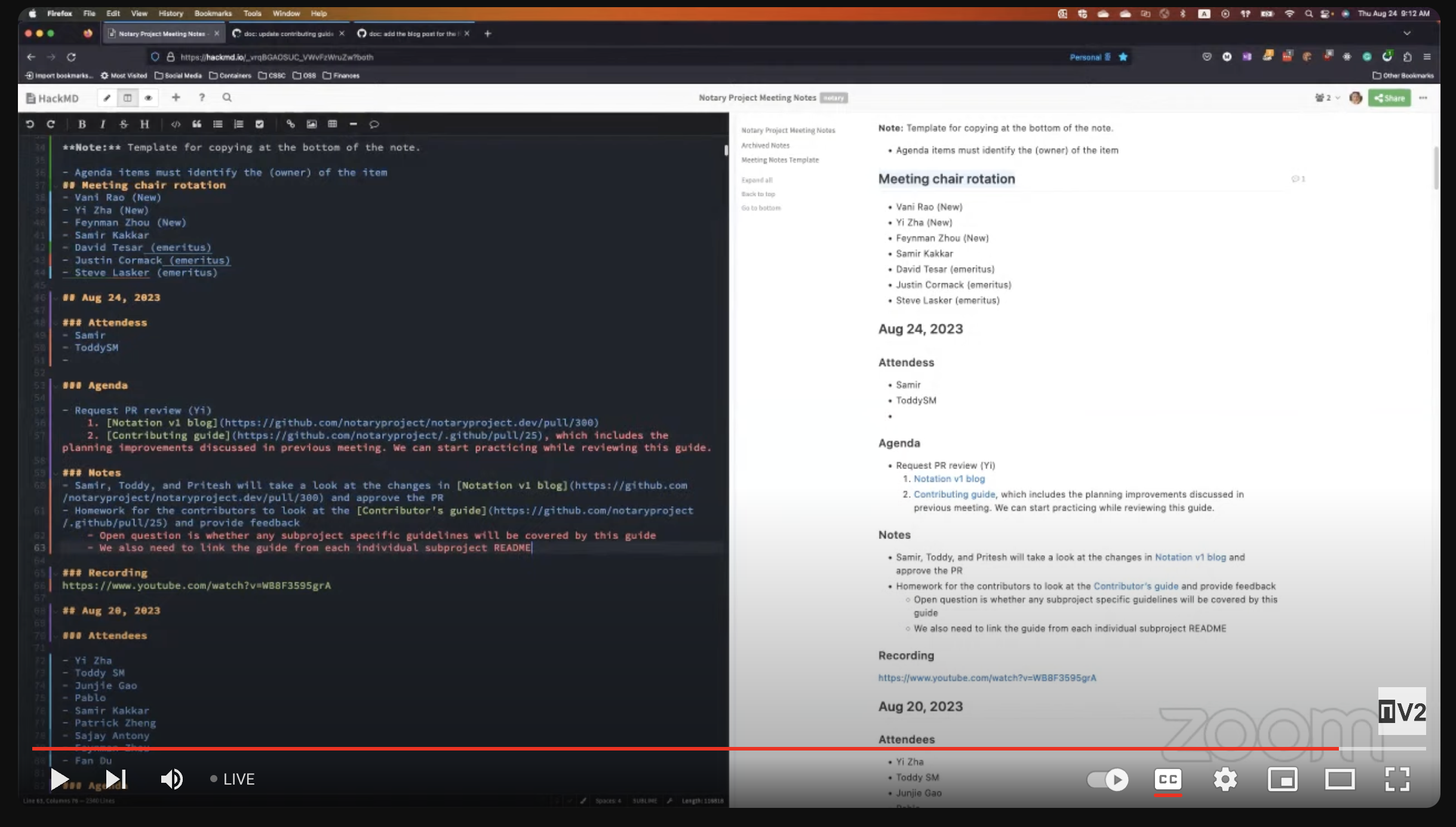Image resolution: width=1456 pixels, height=827 pixels.
Task: Click the HackMD undo icon
Action: coord(30,124)
